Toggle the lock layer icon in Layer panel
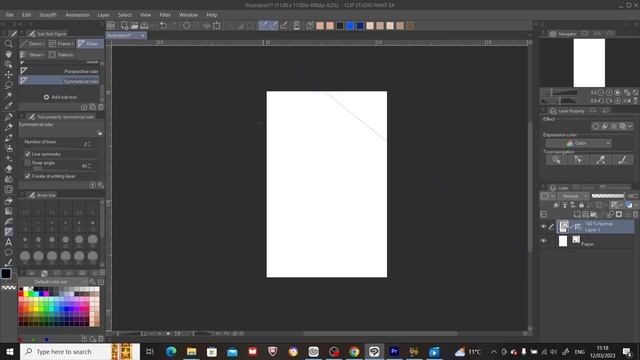The height and width of the screenshot is (360, 640). click(581, 205)
